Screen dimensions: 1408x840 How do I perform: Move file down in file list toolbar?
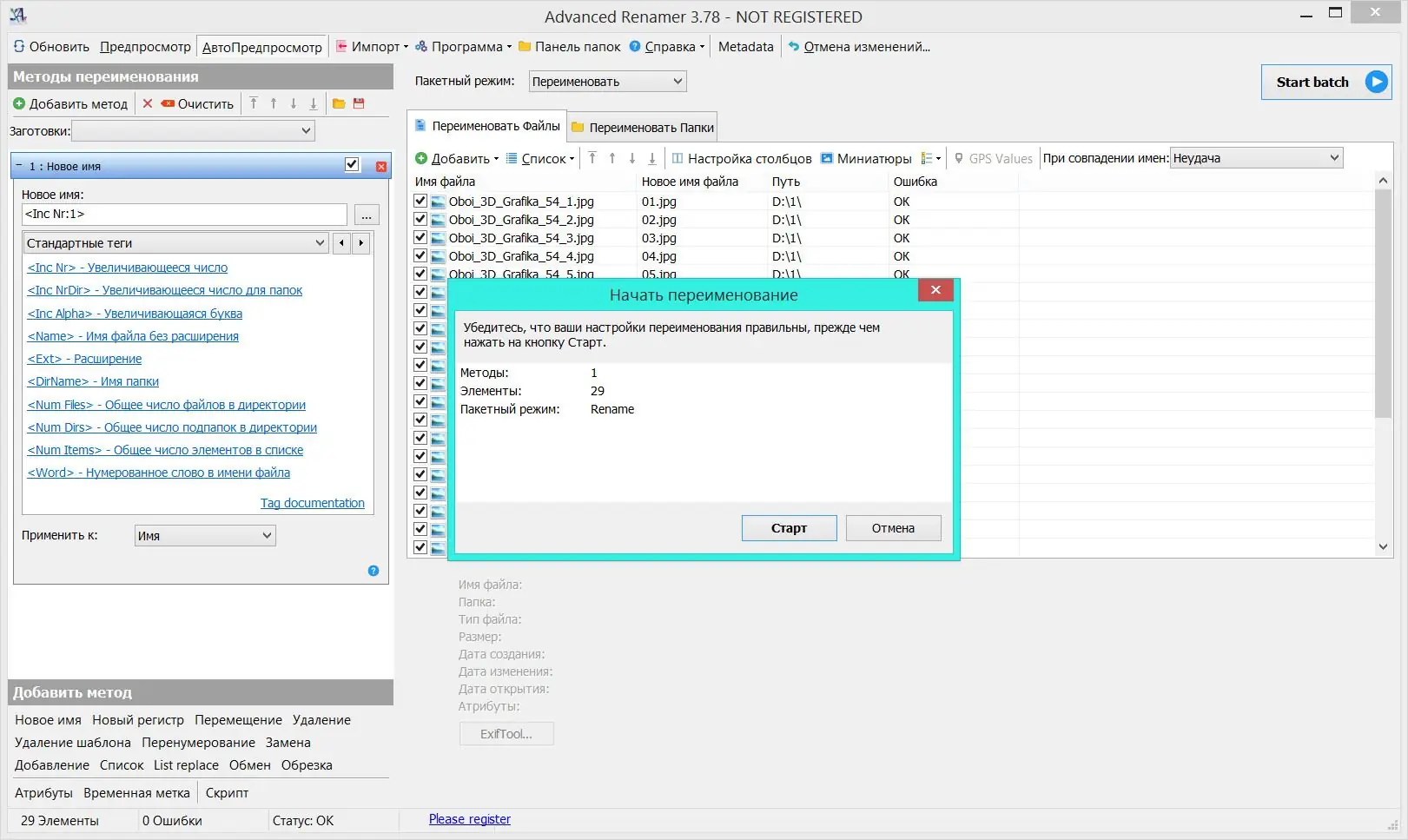[x=632, y=158]
